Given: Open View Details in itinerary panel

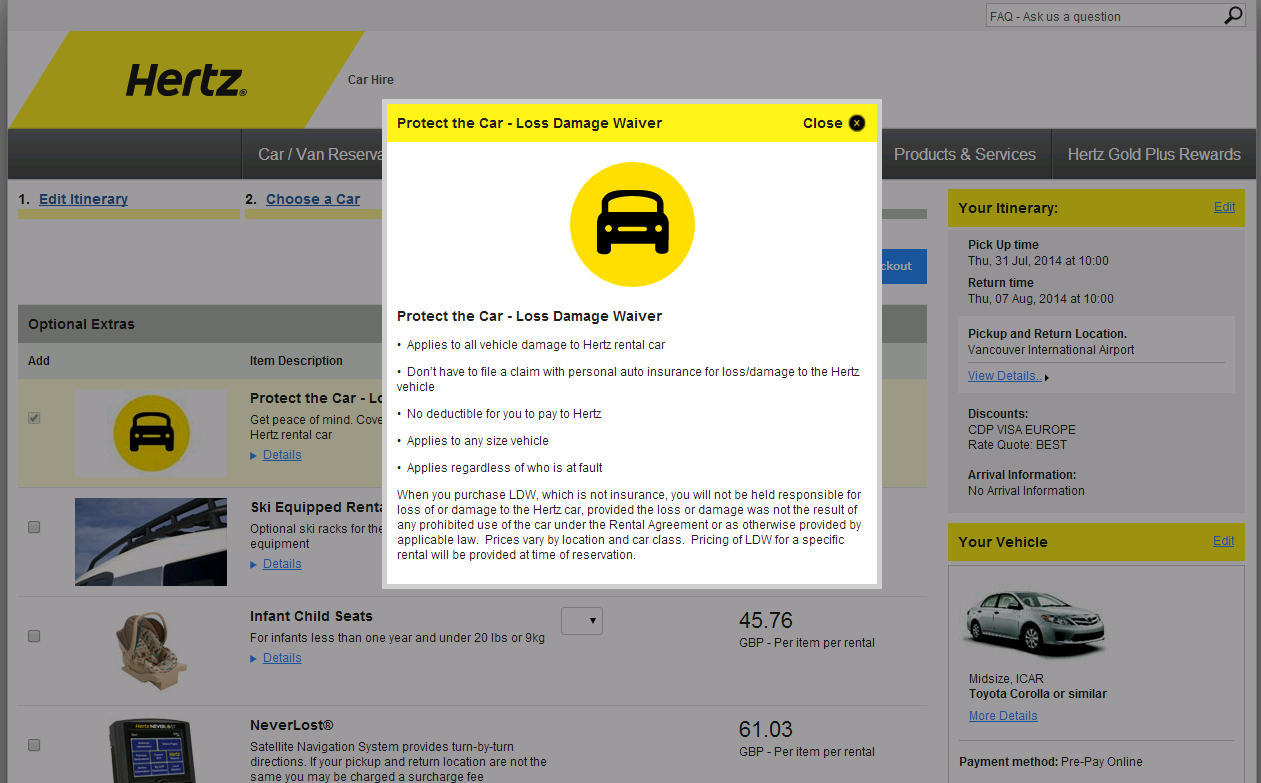Looking at the screenshot, I should point(1005,376).
